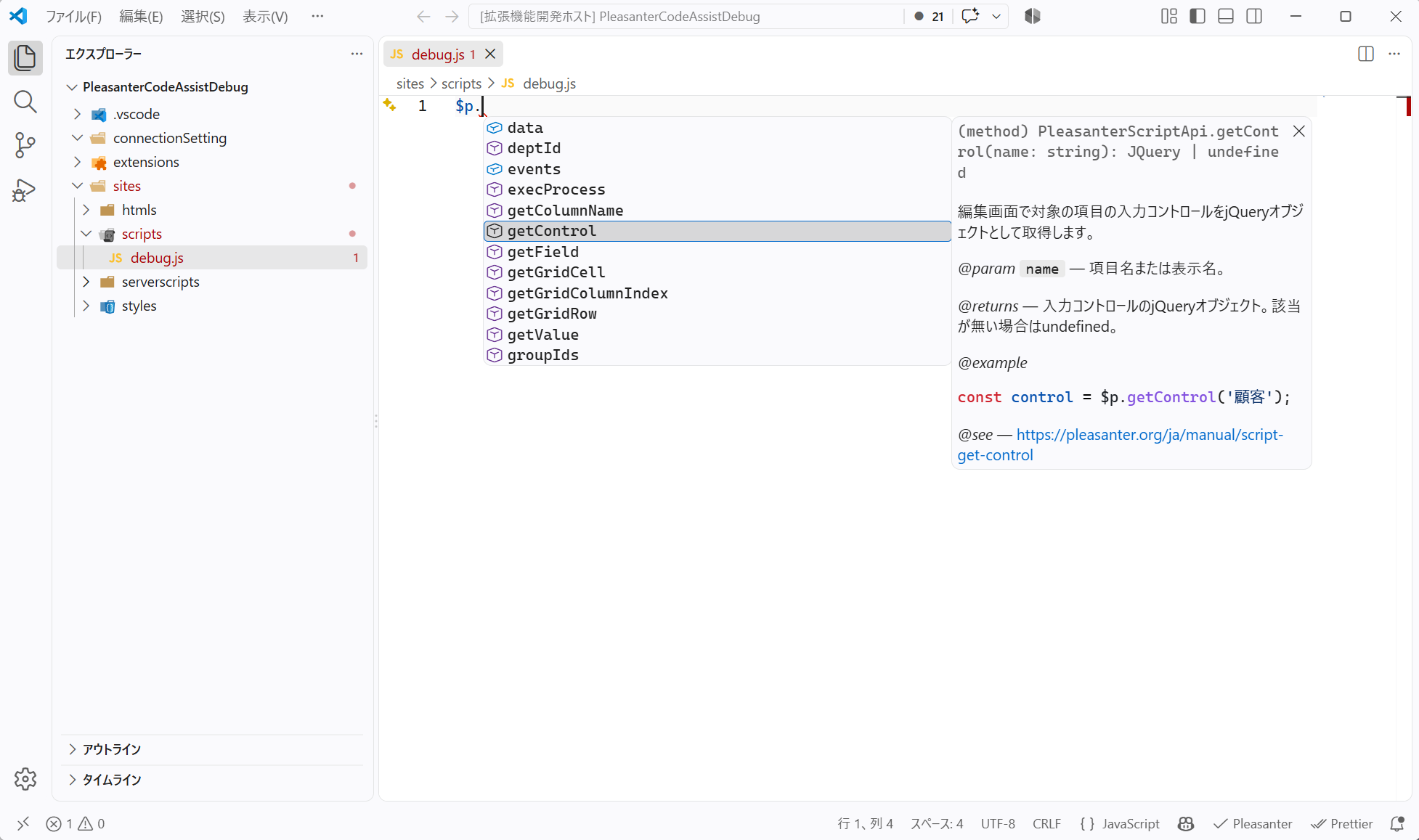Screen dimensions: 1419x840
Task: Open the 編集(E) menu
Action: click(141, 16)
